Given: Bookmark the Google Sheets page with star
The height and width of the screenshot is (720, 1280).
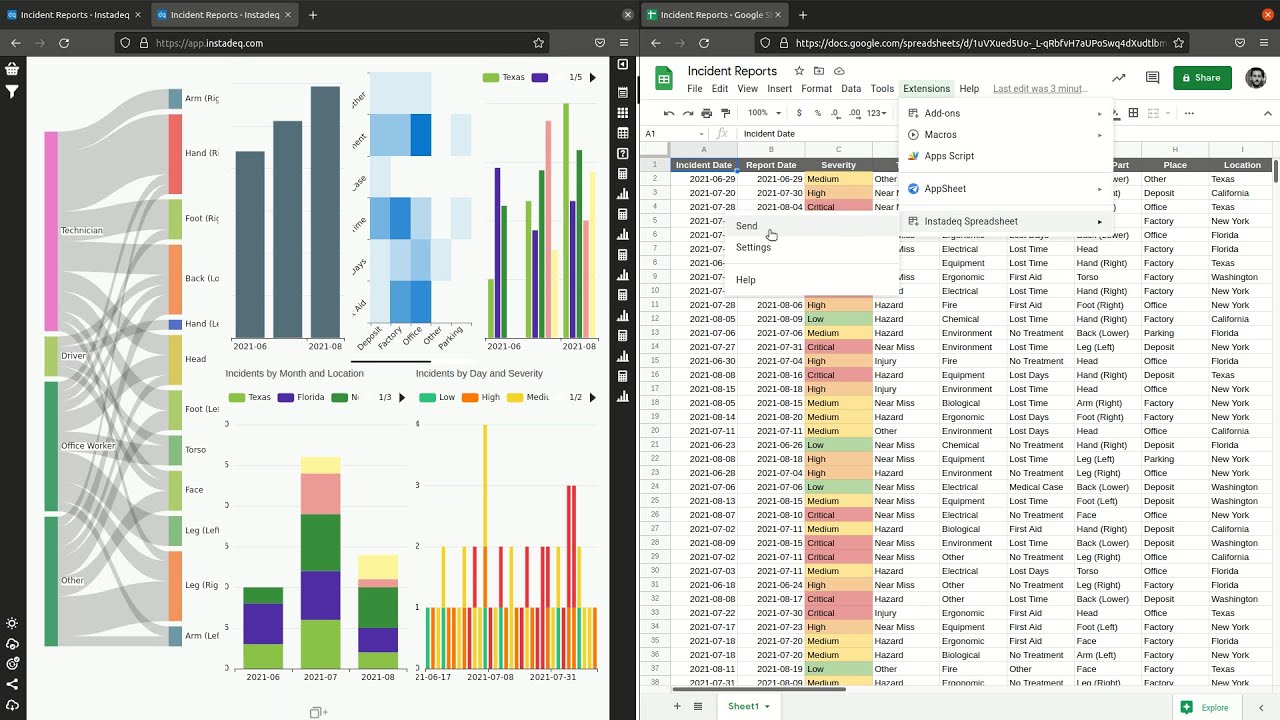Looking at the screenshot, I should click(x=1179, y=43).
